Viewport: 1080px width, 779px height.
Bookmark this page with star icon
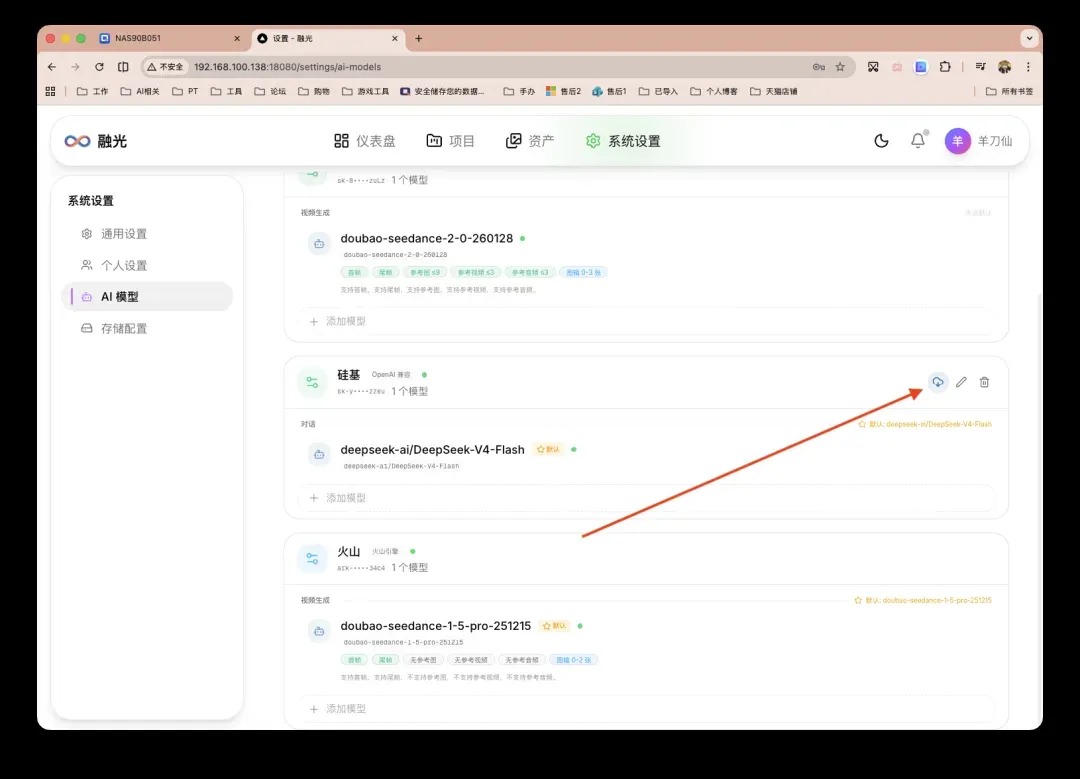pyautogui.click(x=840, y=67)
